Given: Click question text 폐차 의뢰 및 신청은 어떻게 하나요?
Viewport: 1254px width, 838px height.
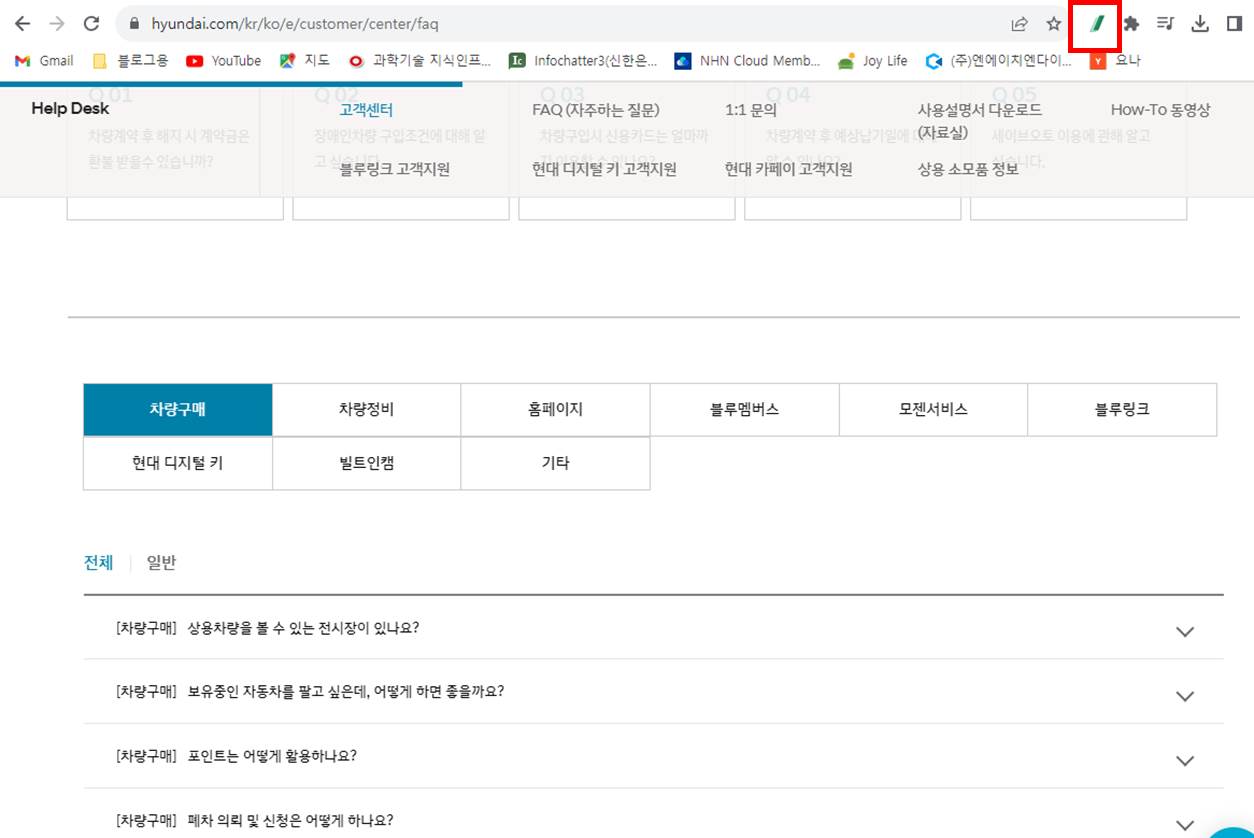Looking at the screenshot, I should pyautogui.click(x=290, y=821).
